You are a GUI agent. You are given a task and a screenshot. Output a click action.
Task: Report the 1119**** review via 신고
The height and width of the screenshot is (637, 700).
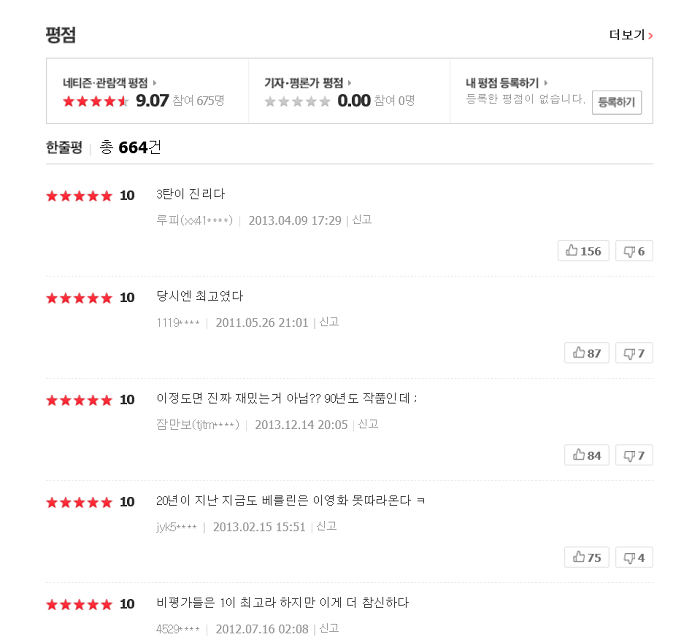(x=329, y=322)
